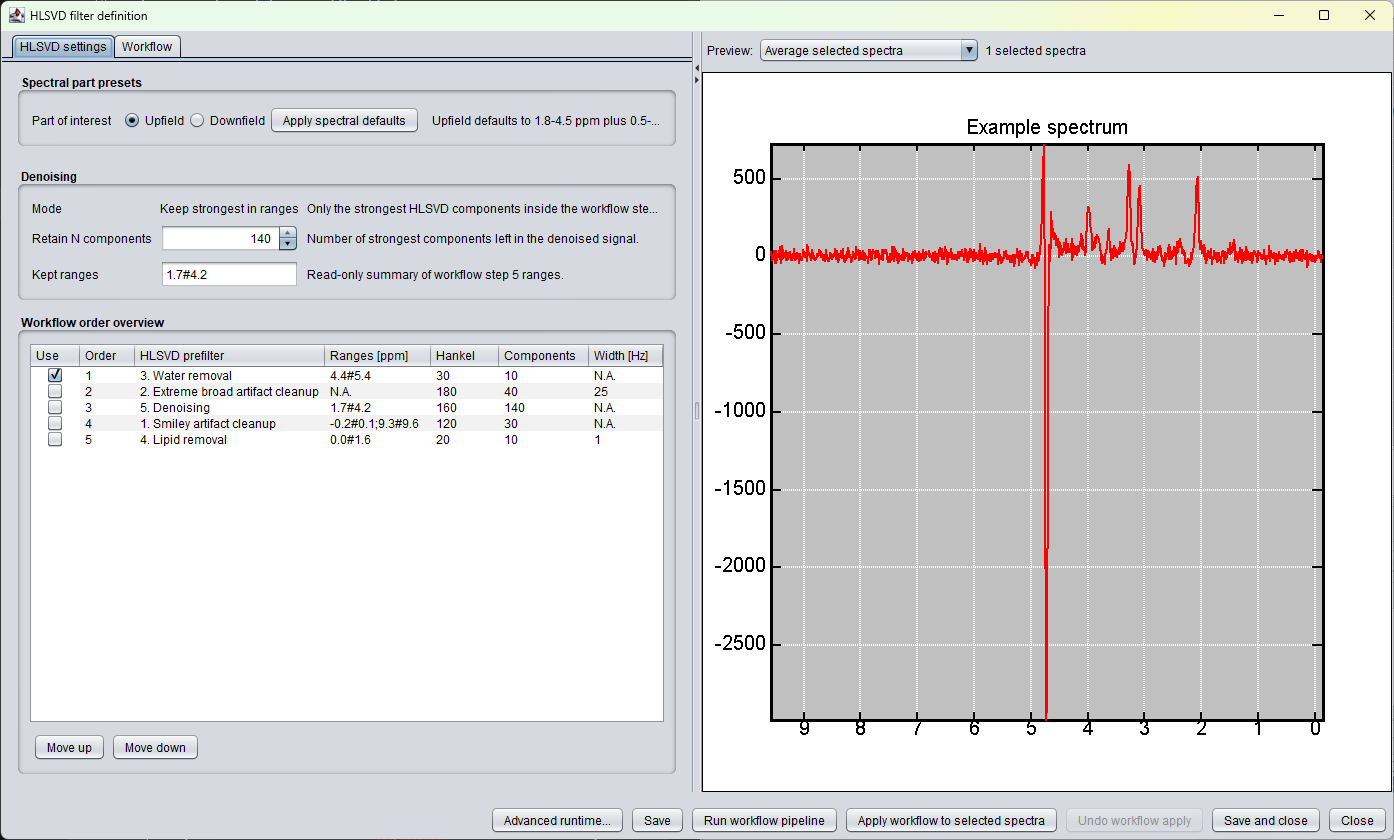Viewport: 1394px width, 840px height.
Task: Click Apply workflow to selected spectra
Action: tap(951, 820)
